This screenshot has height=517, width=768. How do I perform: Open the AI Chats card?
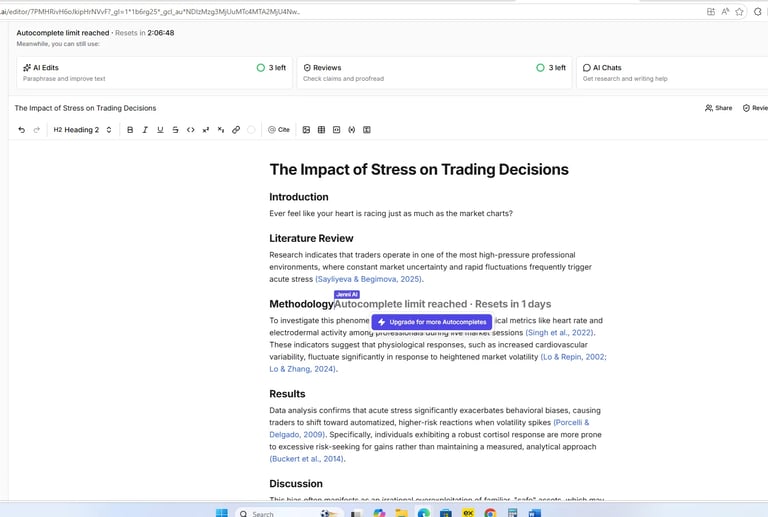672,72
